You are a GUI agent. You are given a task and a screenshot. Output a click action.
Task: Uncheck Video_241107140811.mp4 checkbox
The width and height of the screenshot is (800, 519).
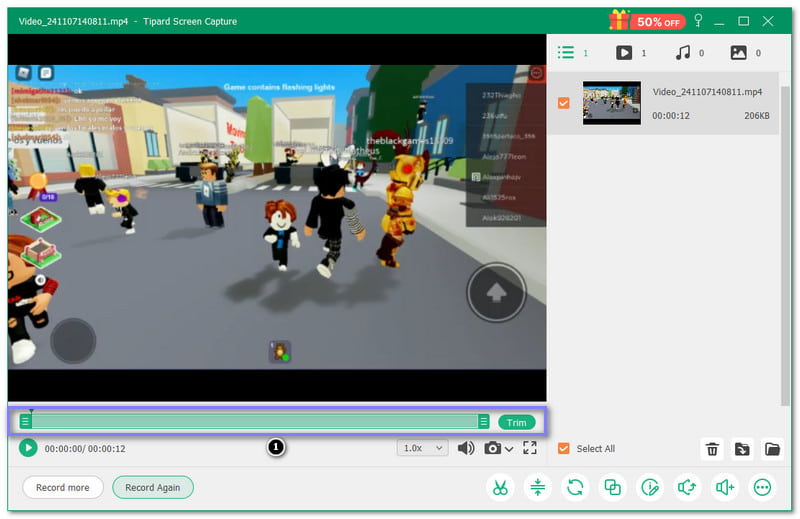tap(563, 103)
